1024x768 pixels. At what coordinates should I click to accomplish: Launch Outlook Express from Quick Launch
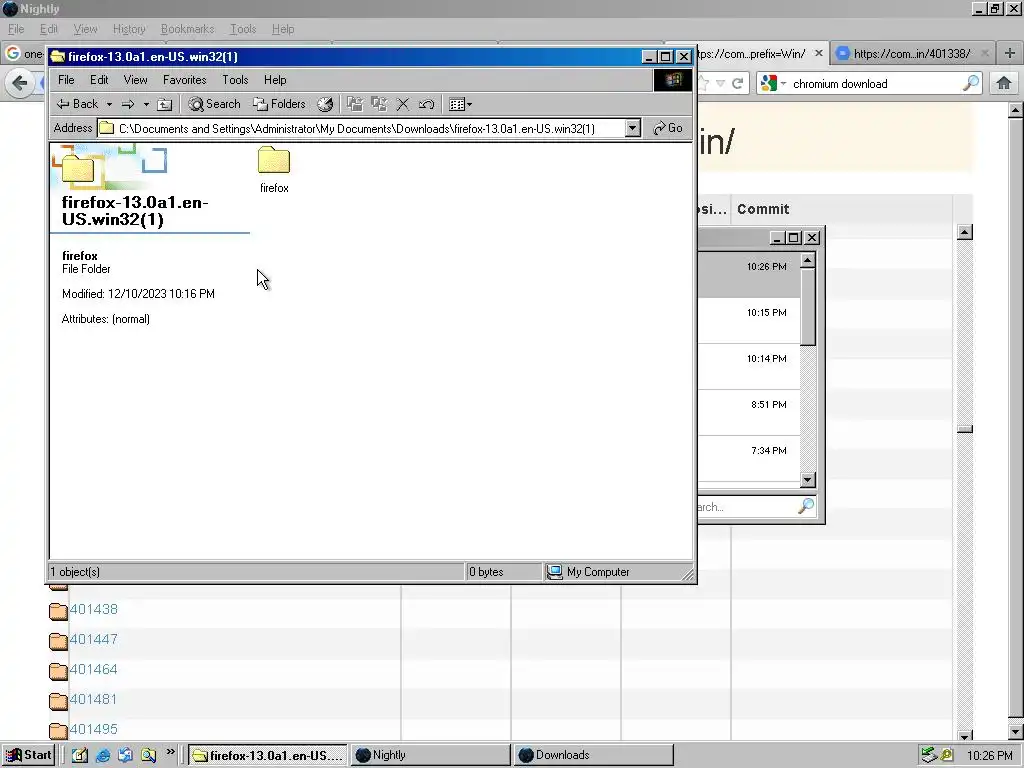click(125, 756)
